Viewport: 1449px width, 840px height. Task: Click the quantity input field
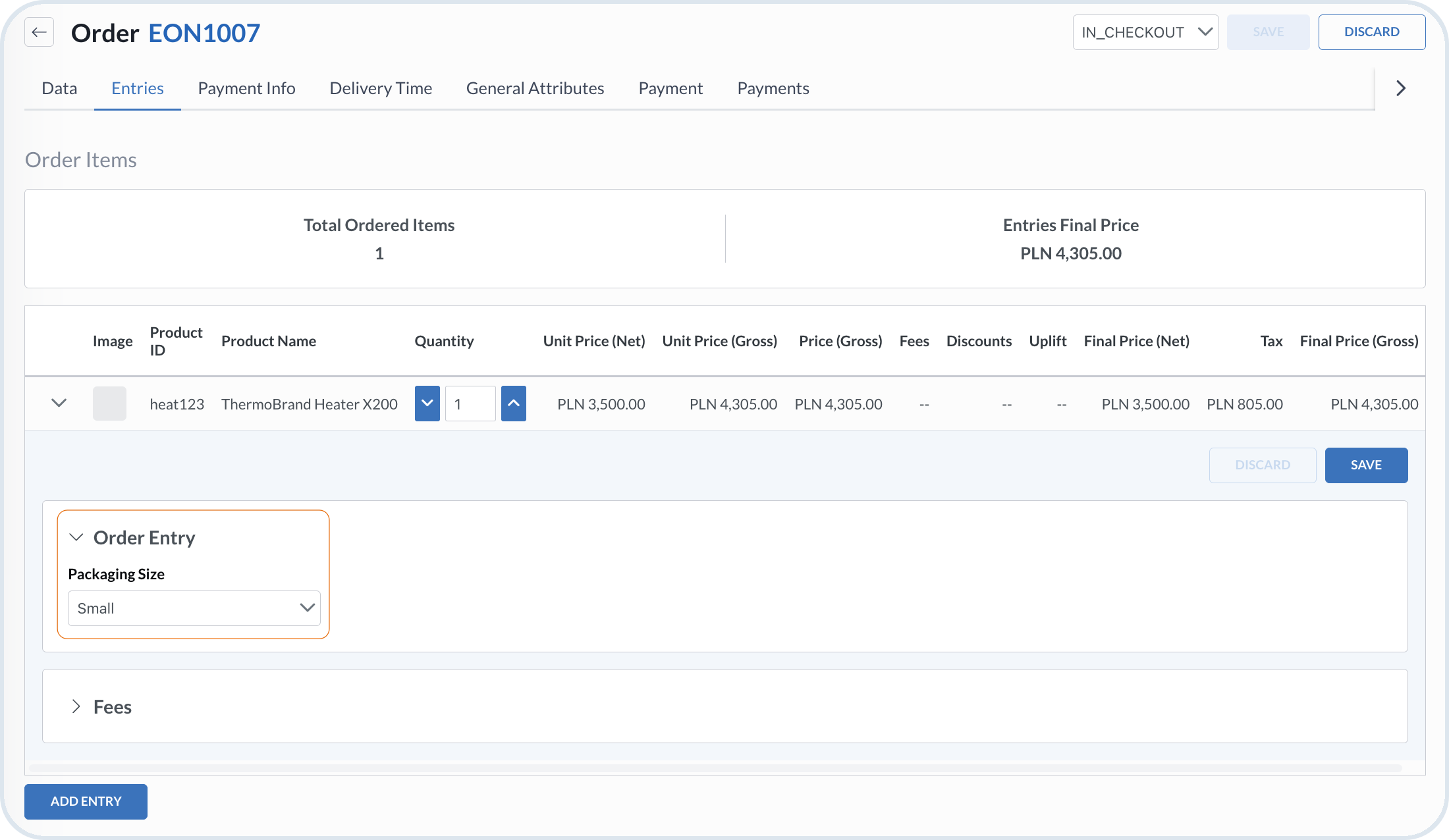(x=470, y=404)
